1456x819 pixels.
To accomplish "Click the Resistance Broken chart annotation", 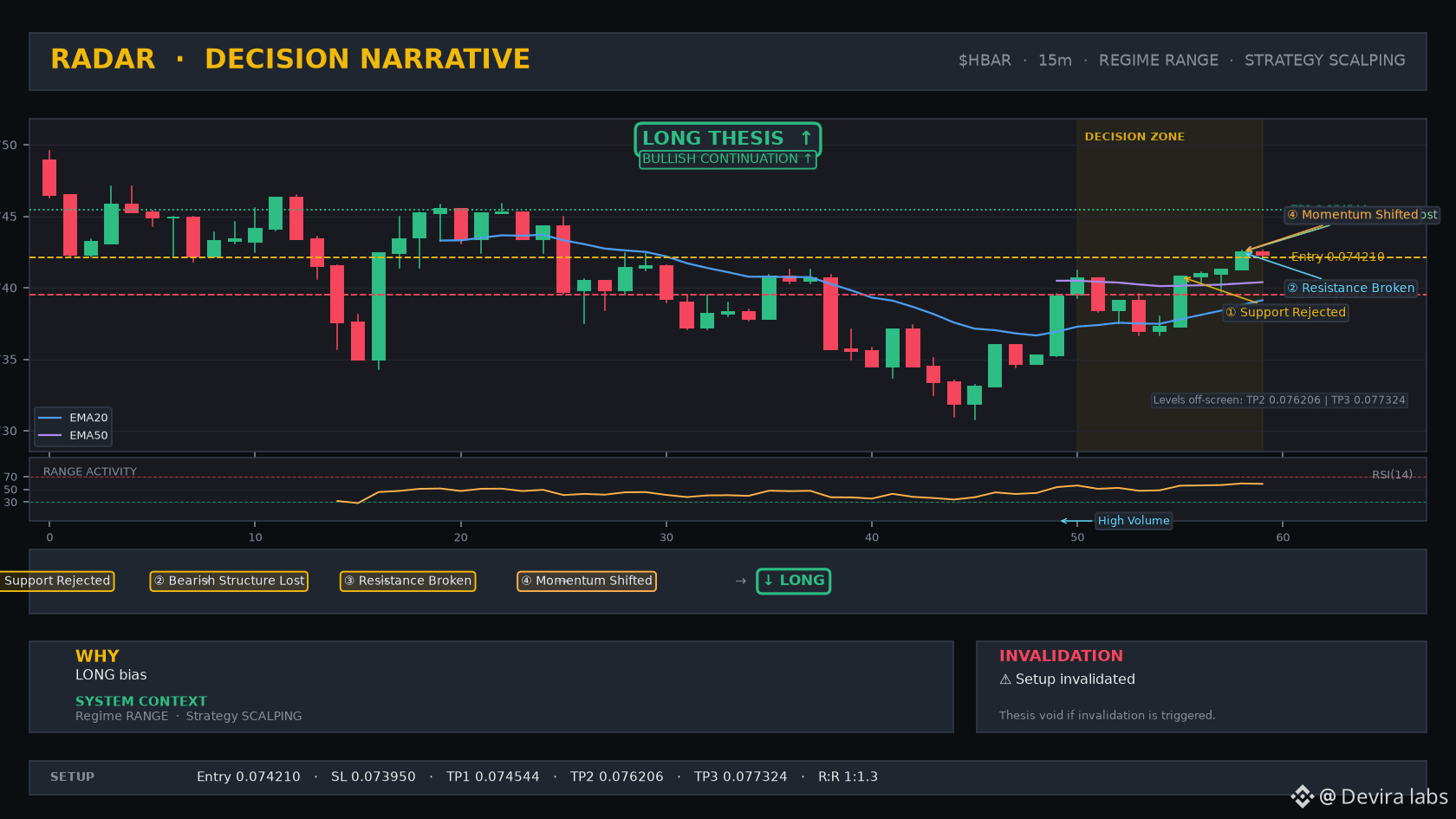I will click(1351, 289).
